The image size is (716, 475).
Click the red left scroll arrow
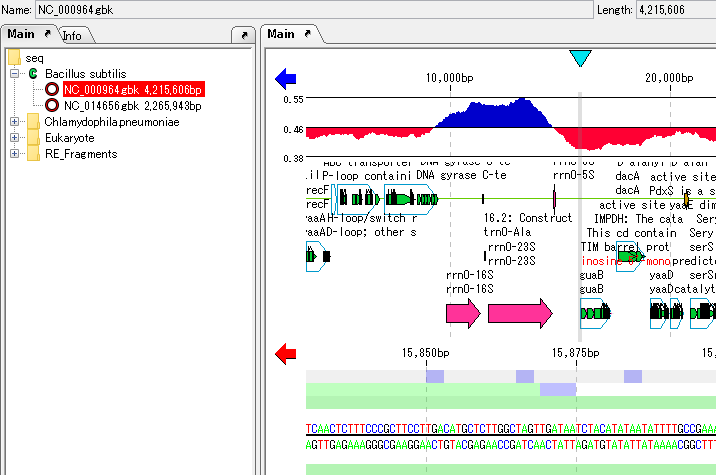(x=286, y=354)
